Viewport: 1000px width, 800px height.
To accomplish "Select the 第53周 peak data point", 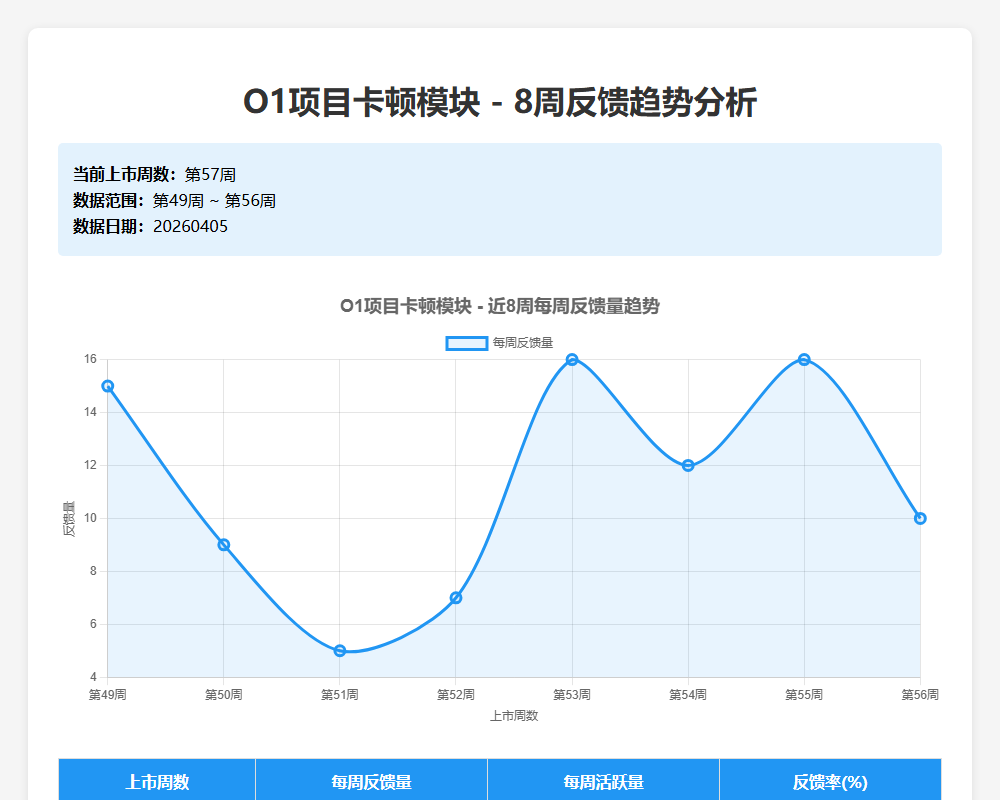I will click(572, 360).
